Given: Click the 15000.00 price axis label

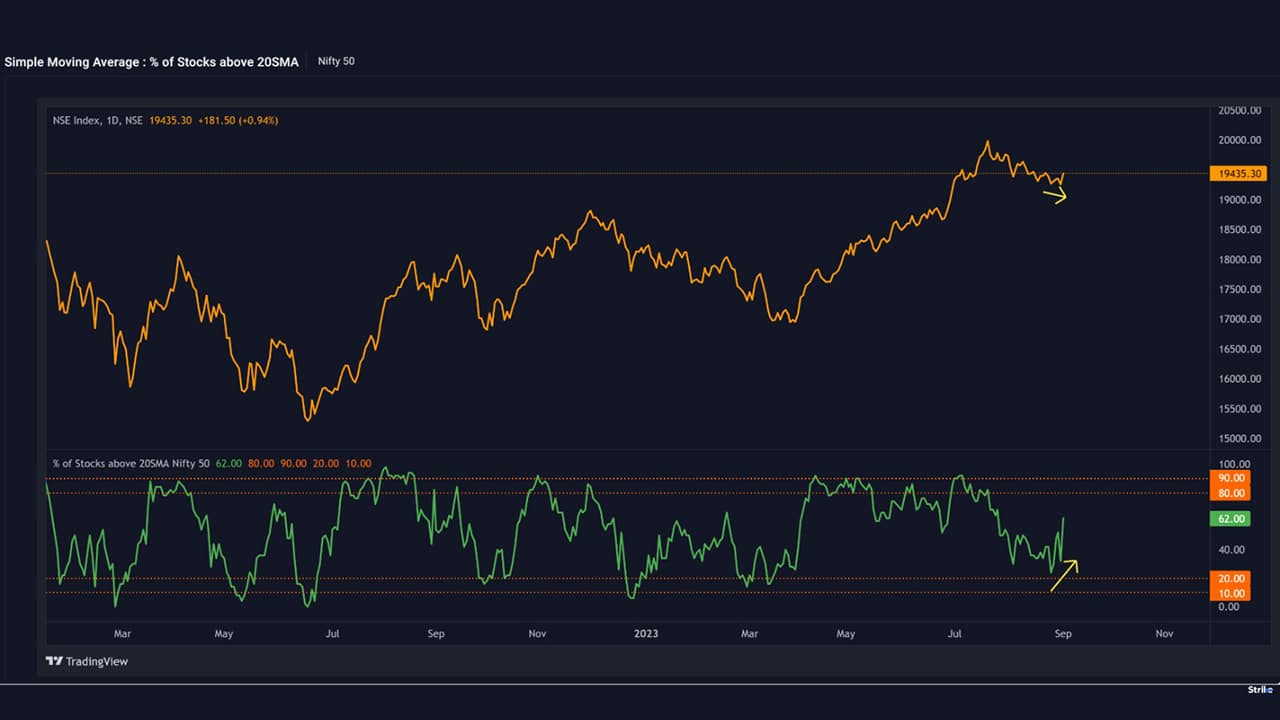Looking at the screenshot, I should coord(1239,439).
